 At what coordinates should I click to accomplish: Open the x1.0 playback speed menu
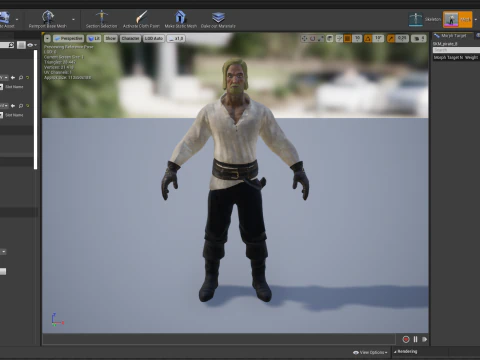click(x=176, y=39)
